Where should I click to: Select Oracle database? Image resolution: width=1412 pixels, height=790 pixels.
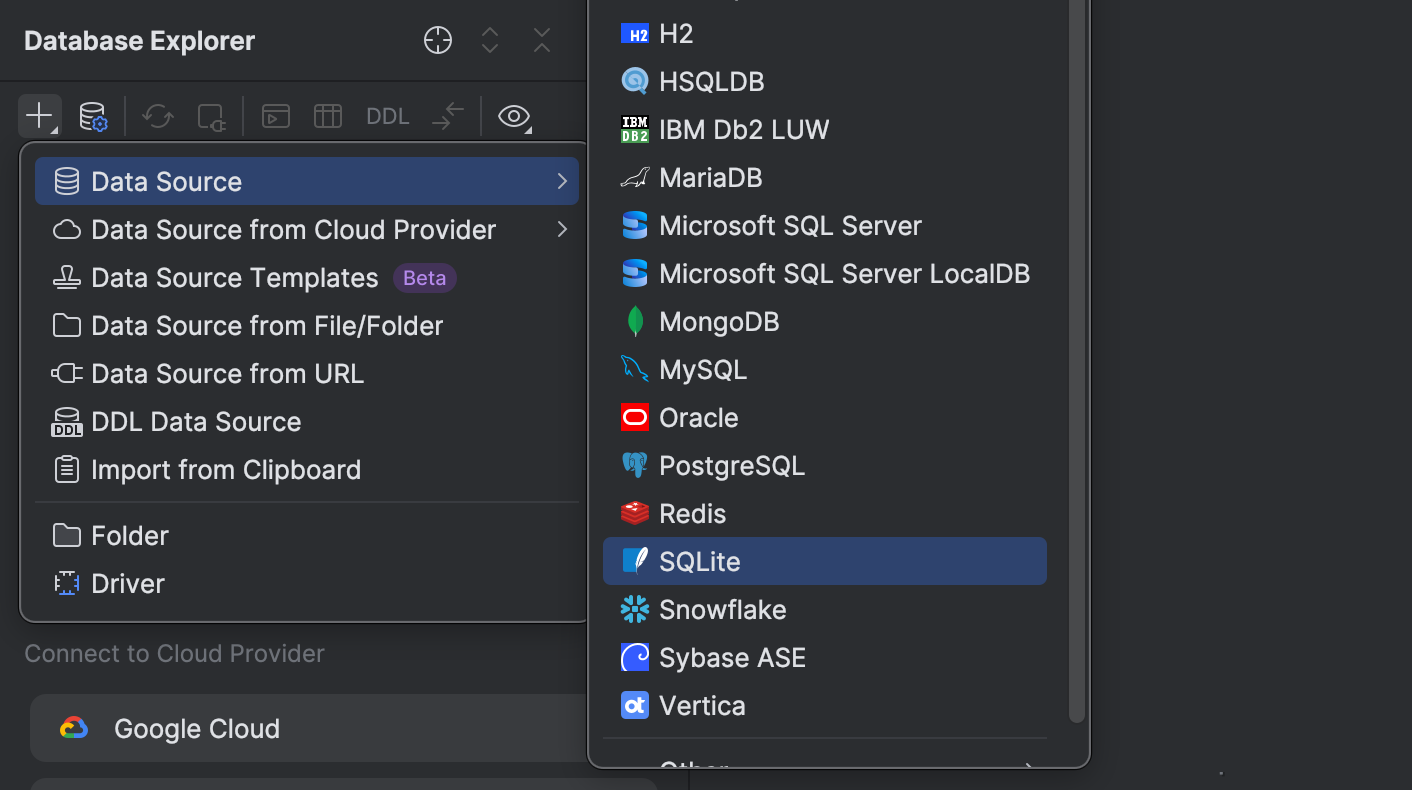point(825,417)
